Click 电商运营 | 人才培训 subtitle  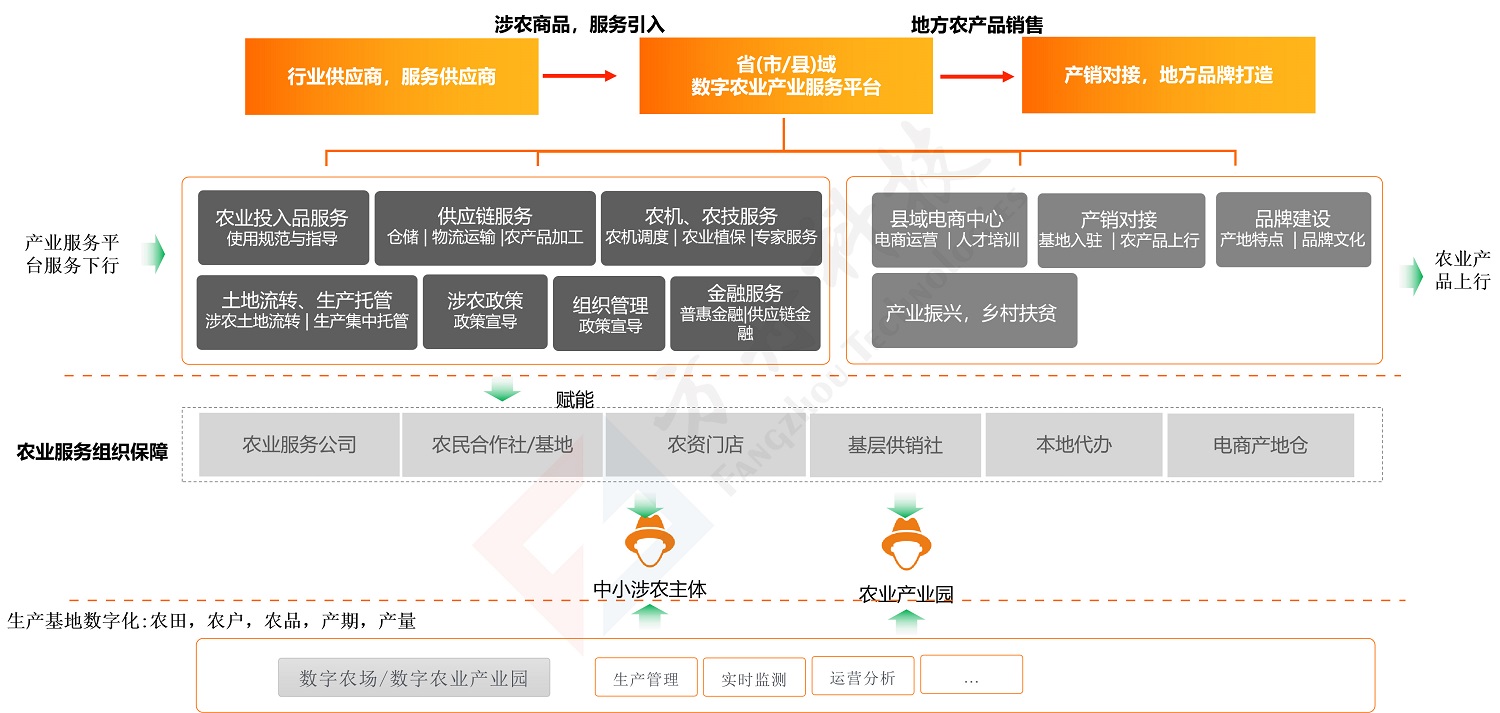click(948, 240)
